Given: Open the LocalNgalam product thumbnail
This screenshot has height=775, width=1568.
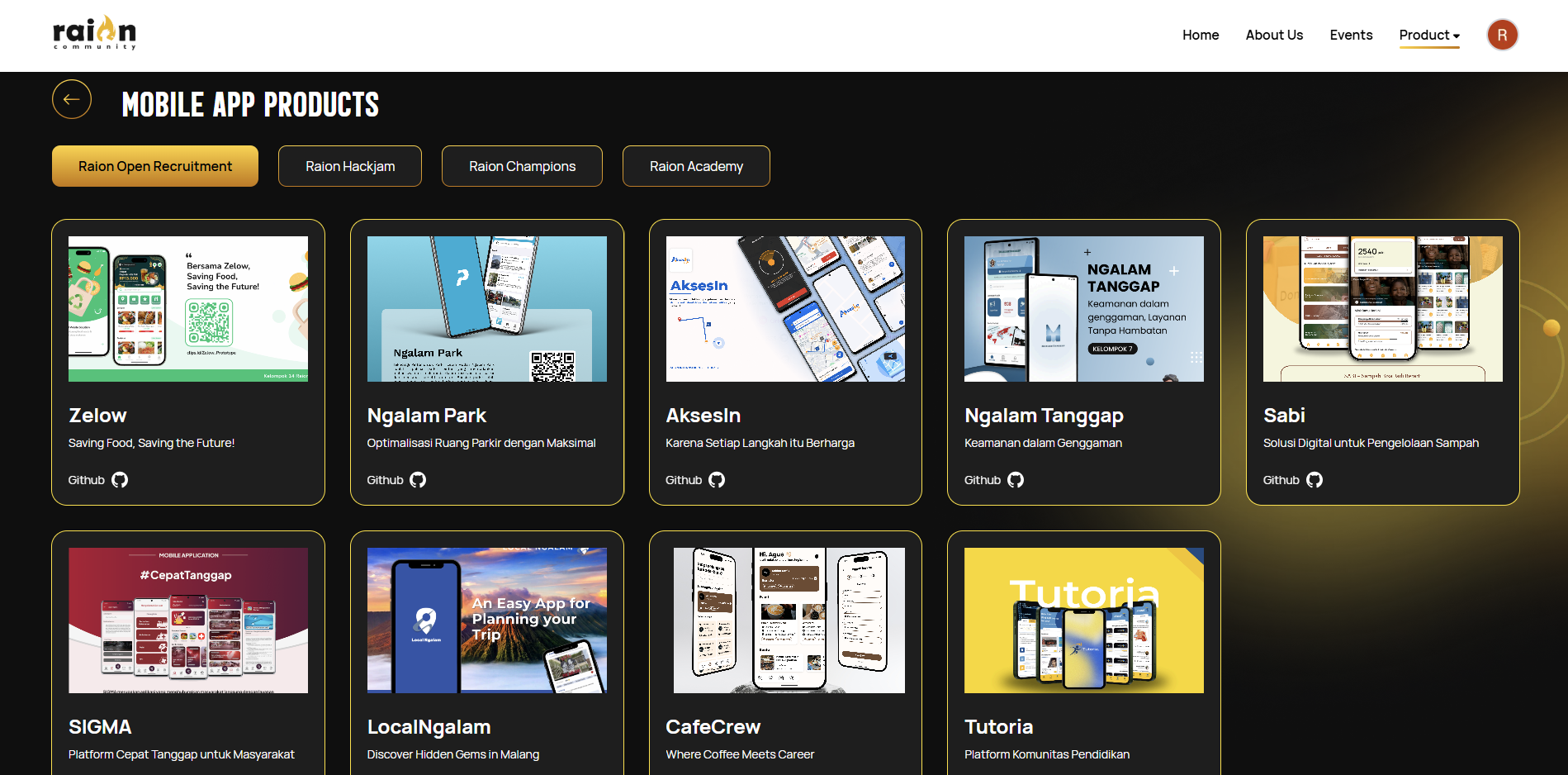Looking at the screenshot, I should [x=487, y=620].
